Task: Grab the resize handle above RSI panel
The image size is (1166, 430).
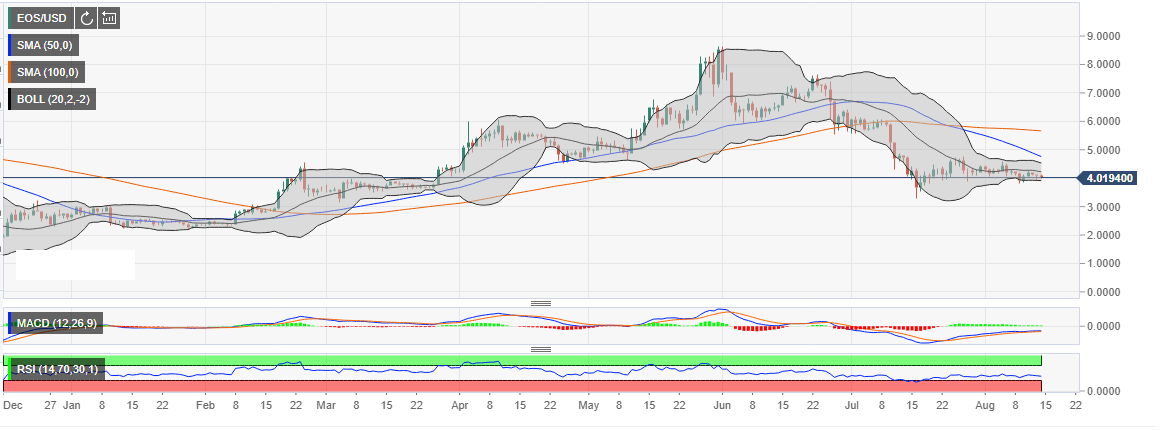Action: pyautogui.click(x=541, y=349)
